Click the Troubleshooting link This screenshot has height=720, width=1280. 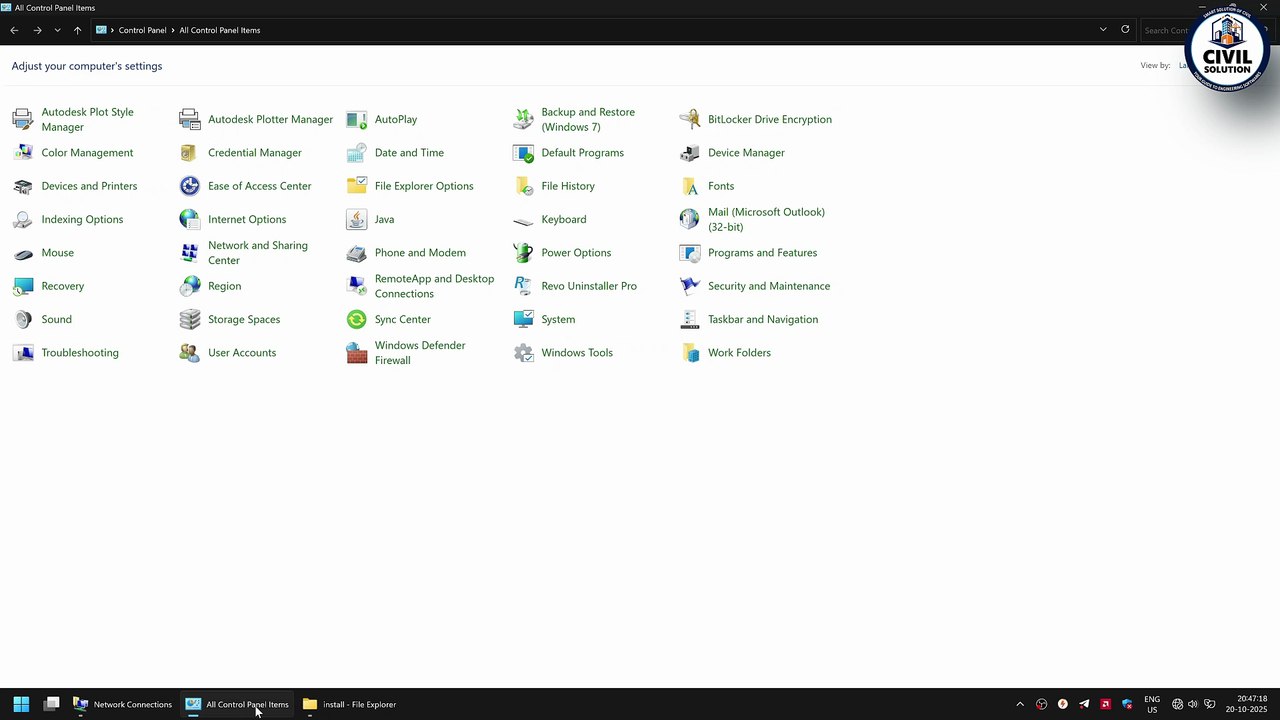80,353
